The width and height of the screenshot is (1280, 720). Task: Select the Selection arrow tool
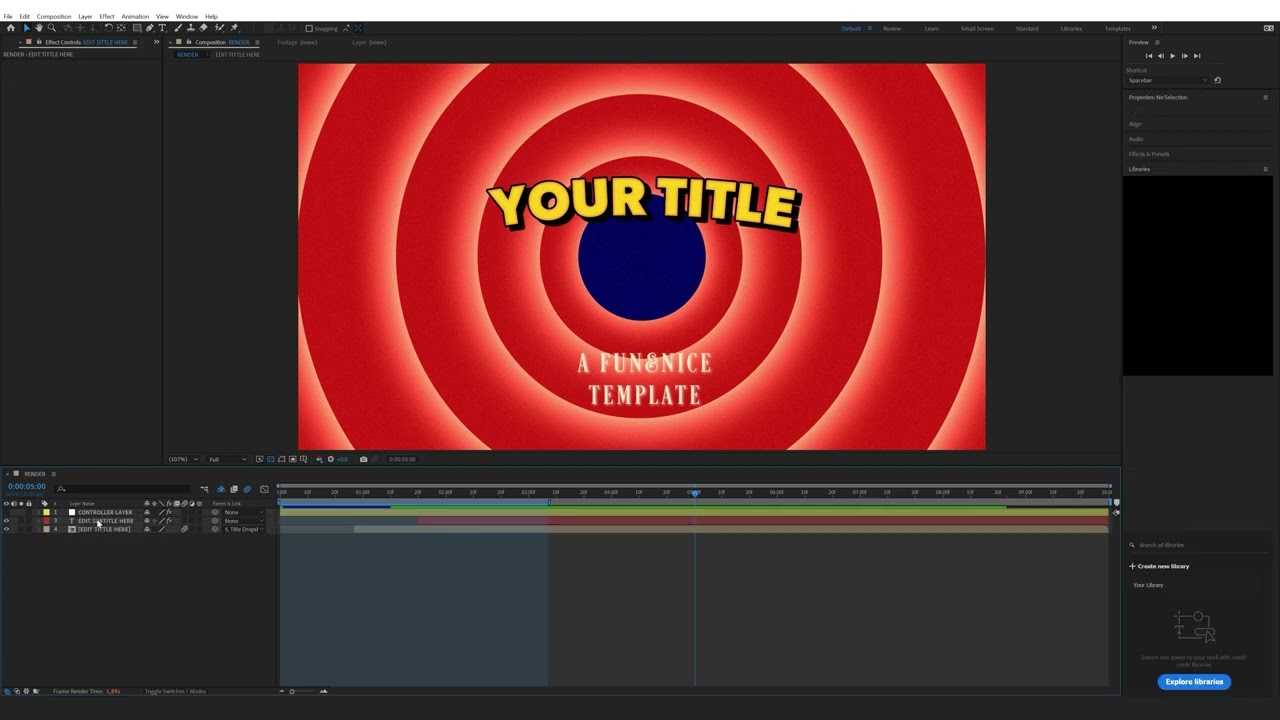tap(27, 28)
